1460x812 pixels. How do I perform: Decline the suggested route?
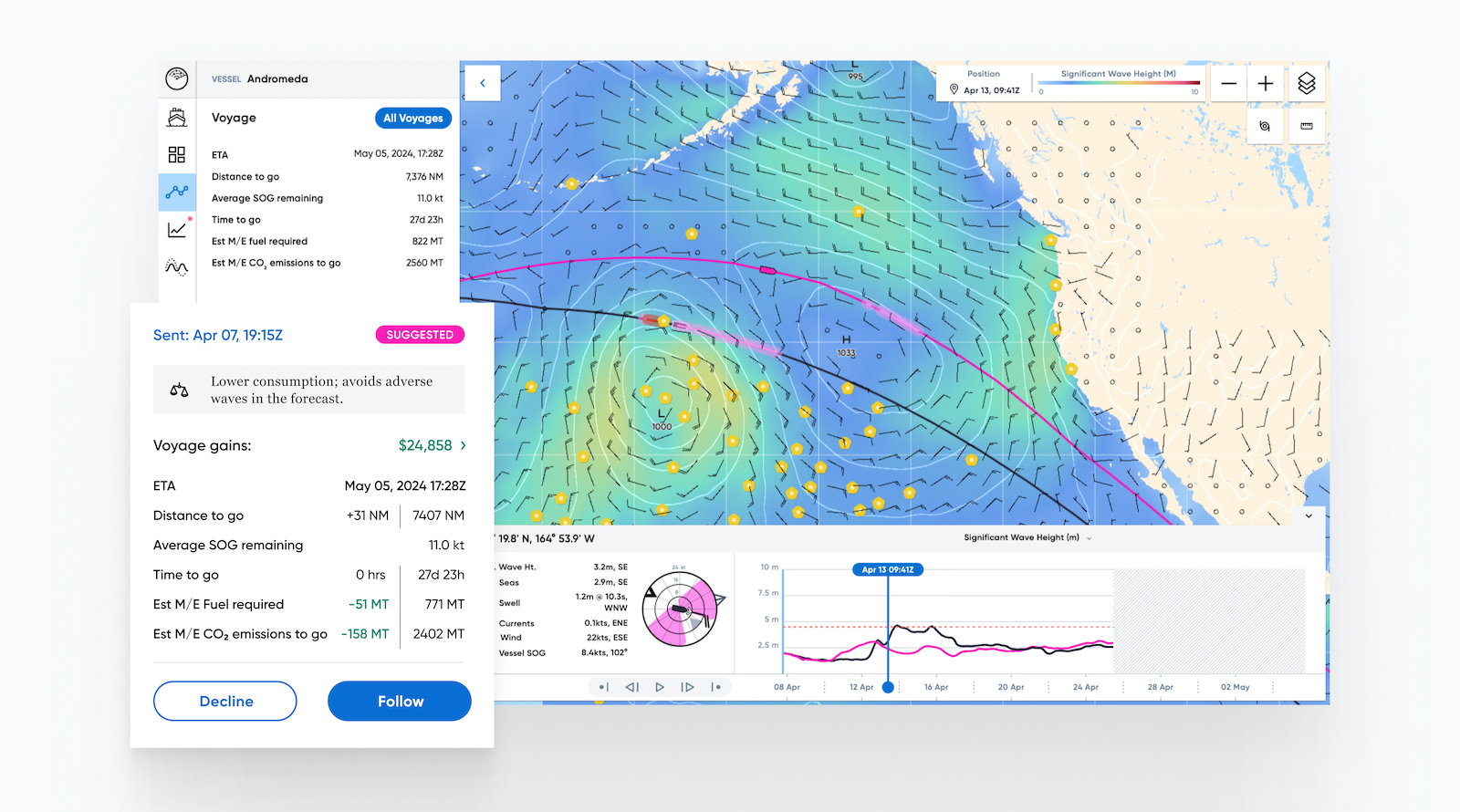point(225,701)
